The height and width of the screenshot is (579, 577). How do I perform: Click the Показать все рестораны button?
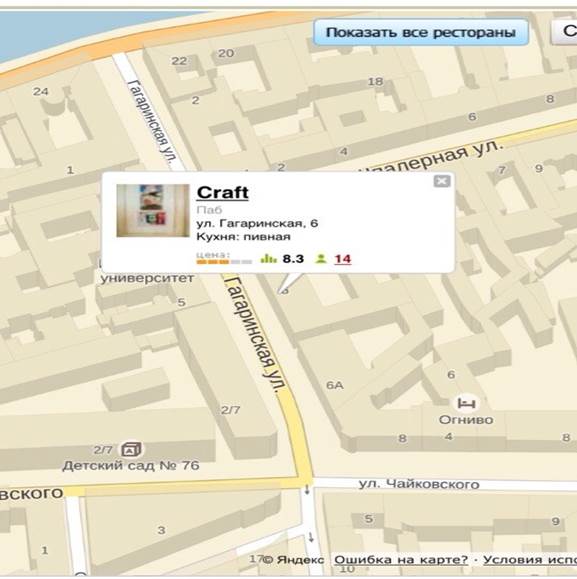click(421, 32)
